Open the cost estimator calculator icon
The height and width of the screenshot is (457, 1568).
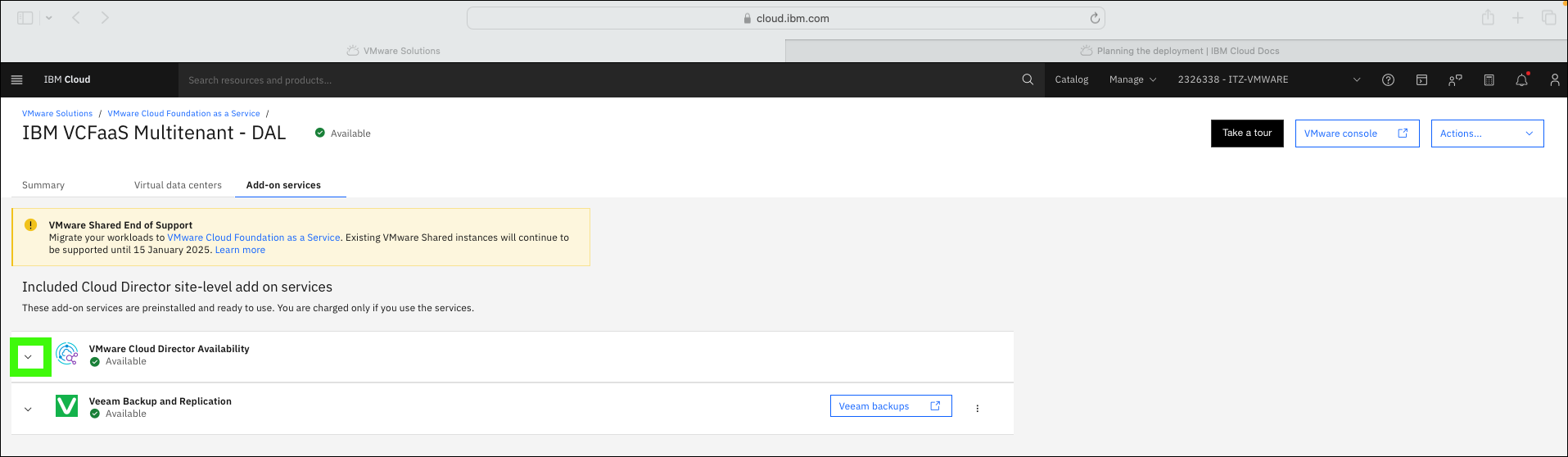[x=1489, y=79]
